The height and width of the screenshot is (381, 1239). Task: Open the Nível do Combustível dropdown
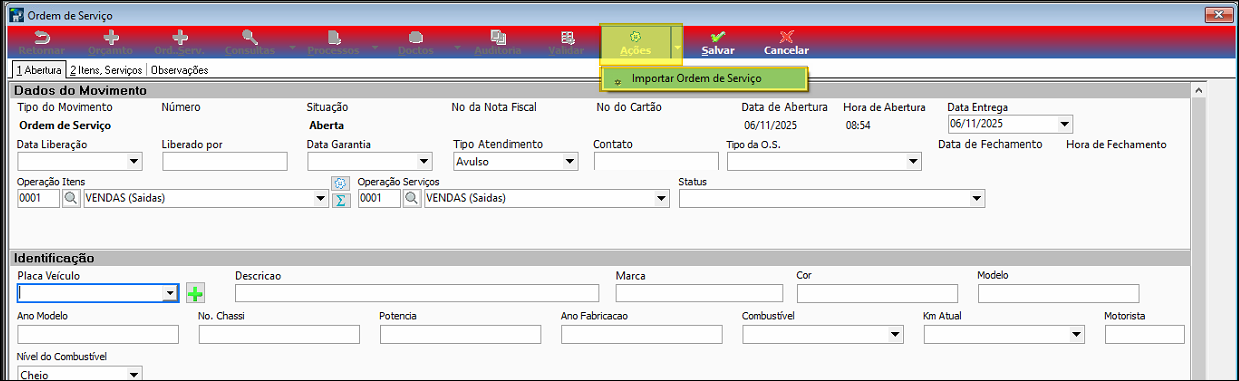click(x=134, y=375)
